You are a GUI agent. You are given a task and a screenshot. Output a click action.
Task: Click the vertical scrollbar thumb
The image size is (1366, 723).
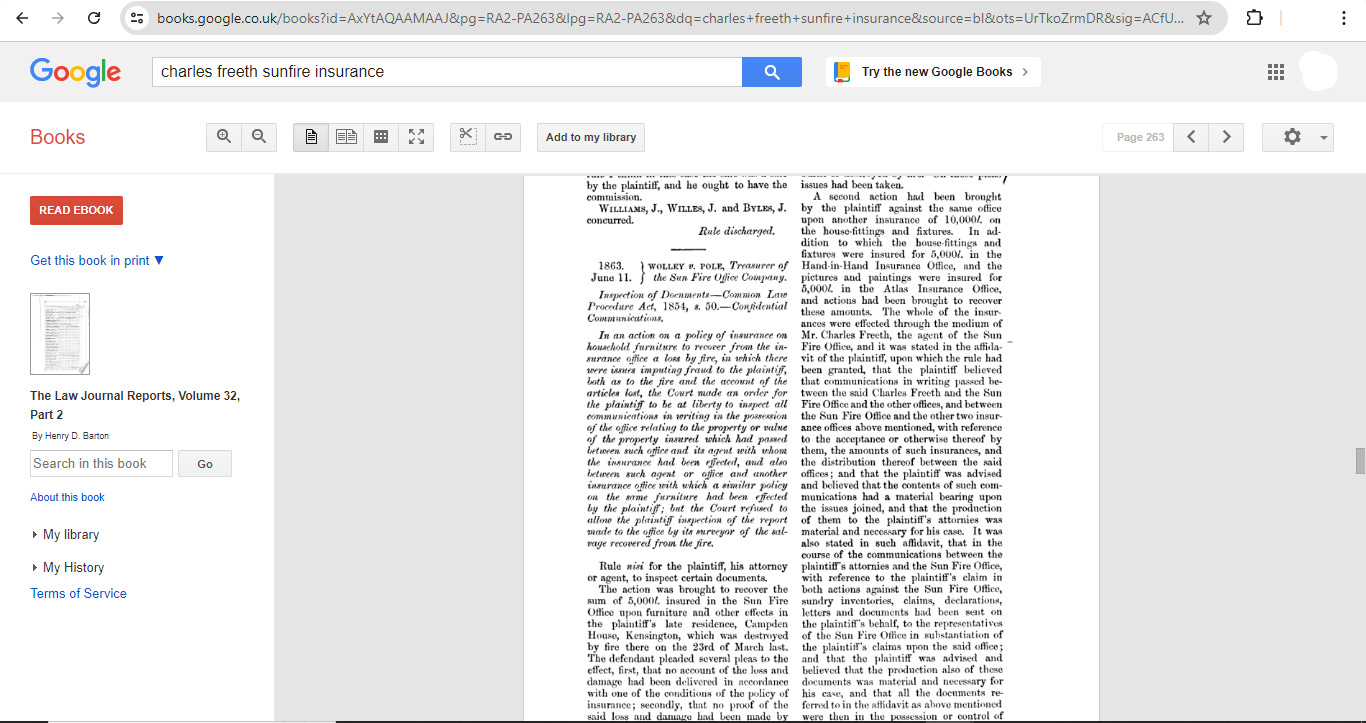point(1359,461)
